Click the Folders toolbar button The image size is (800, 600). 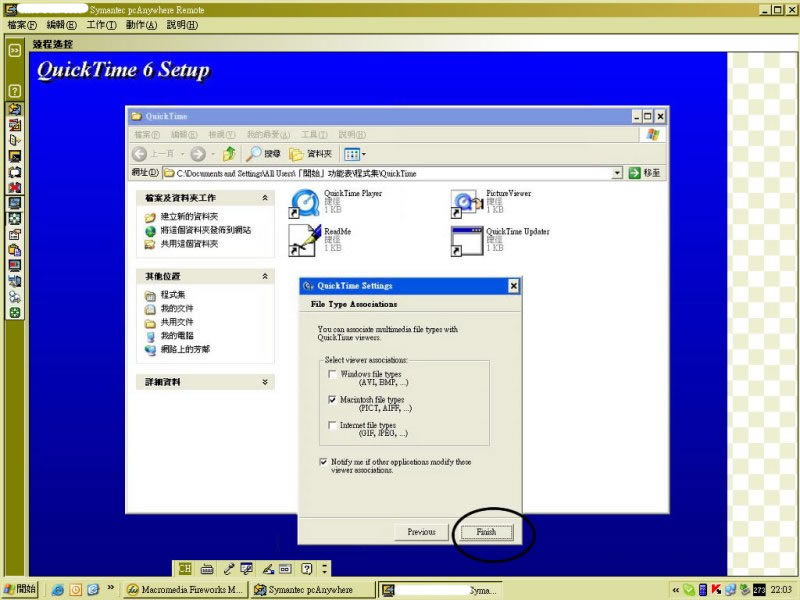(x=311, y=154)
